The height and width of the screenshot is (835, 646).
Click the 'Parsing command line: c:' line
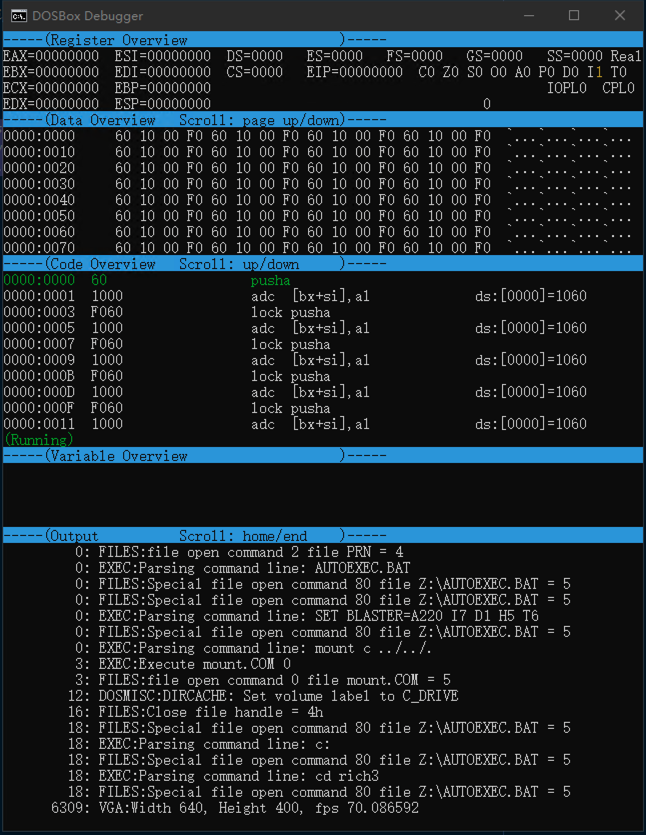(199, 743)
